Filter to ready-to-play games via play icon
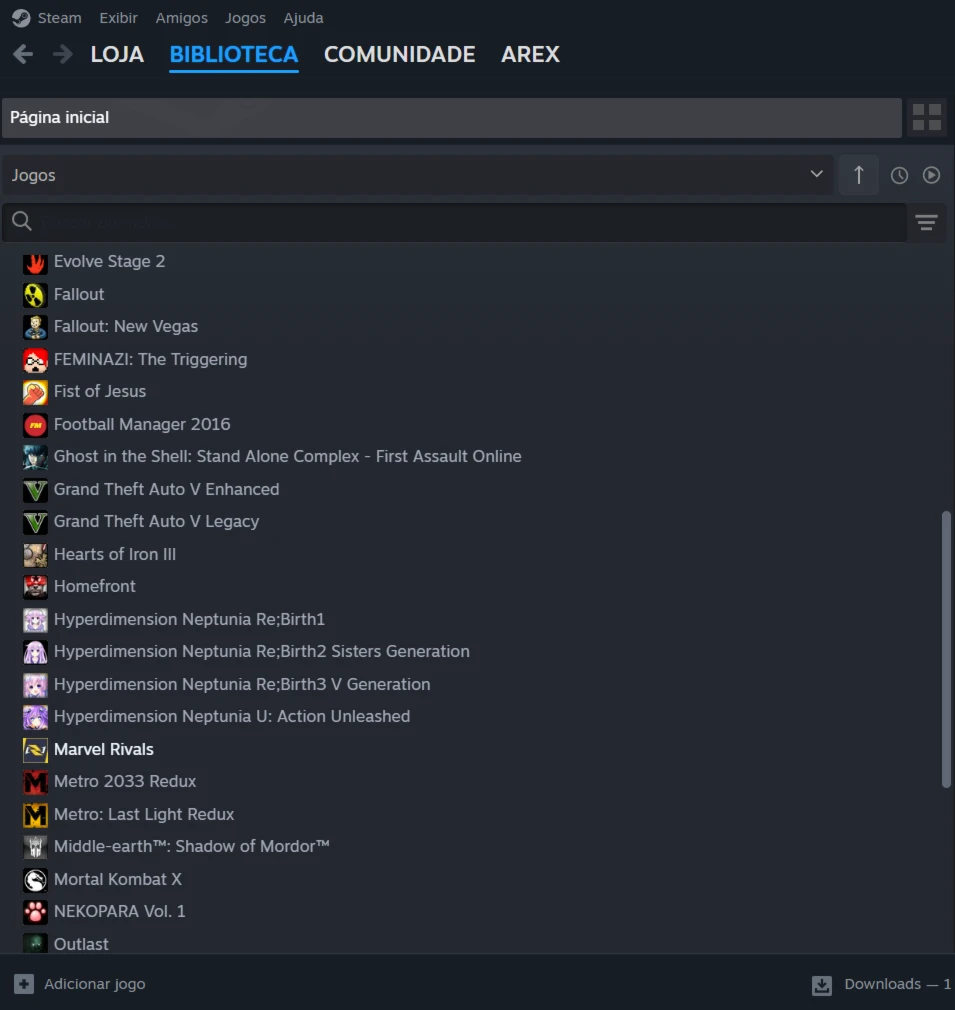This screenshot has height=1010, width=955. pyautogui.click(x=931, y=175)
